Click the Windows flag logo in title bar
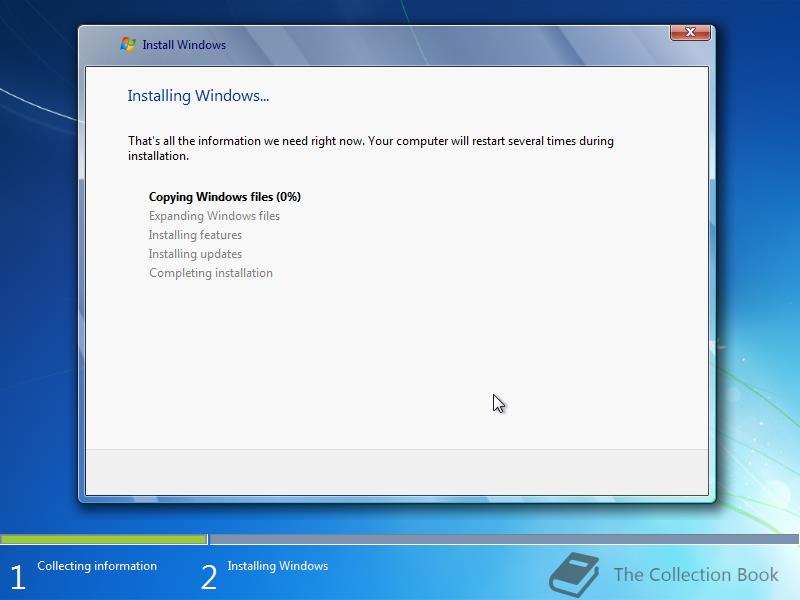Image resolution: width=800 pixels, height=600 pixels. (128, 44)
